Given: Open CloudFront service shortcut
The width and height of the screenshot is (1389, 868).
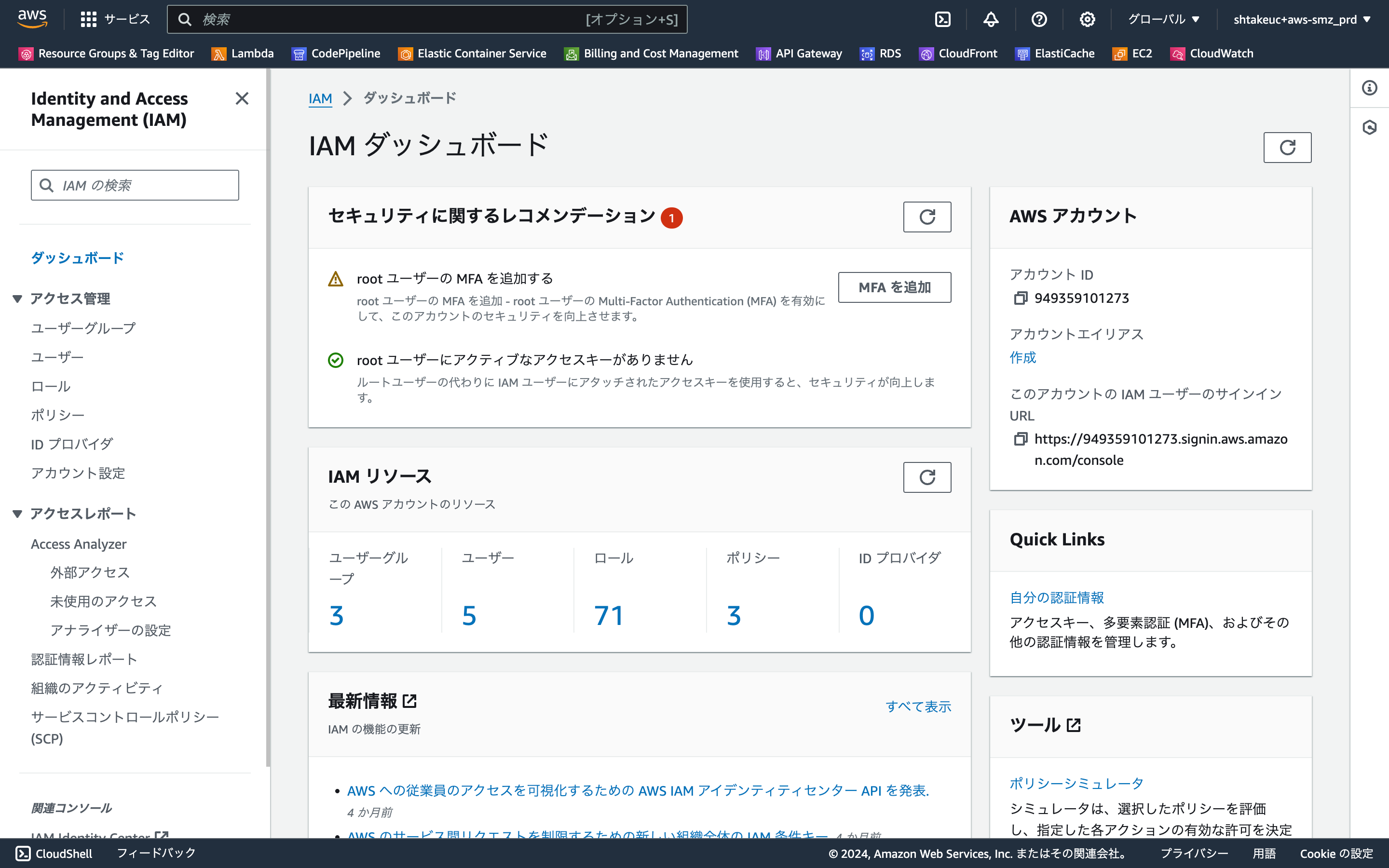Looking at the screenshot, I should (x=958, y=54).
